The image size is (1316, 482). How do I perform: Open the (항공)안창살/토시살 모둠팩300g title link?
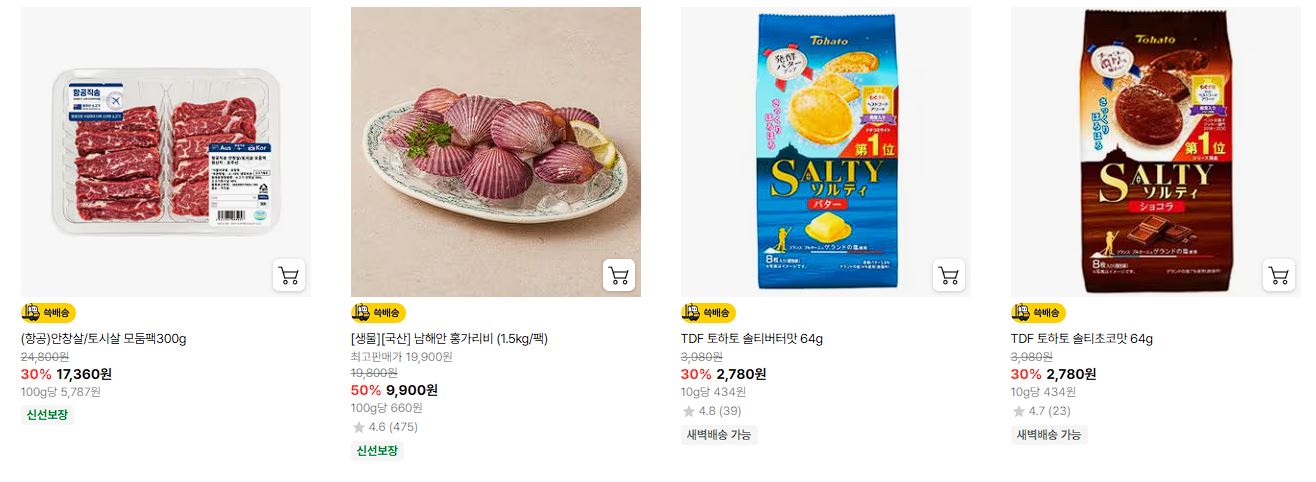(104, 339)
